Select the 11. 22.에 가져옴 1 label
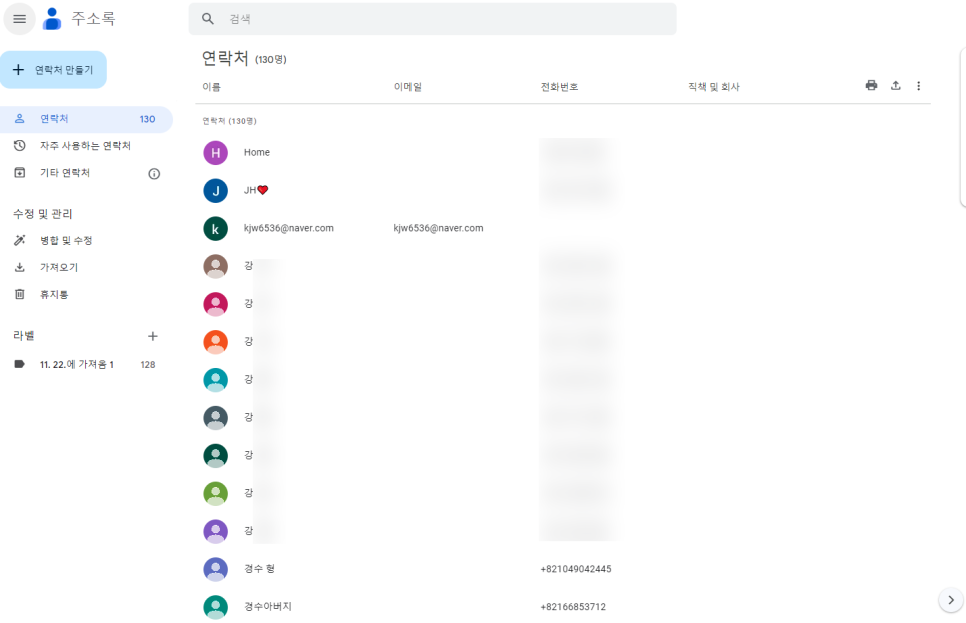The image size is (966, 623). point(76,365)
